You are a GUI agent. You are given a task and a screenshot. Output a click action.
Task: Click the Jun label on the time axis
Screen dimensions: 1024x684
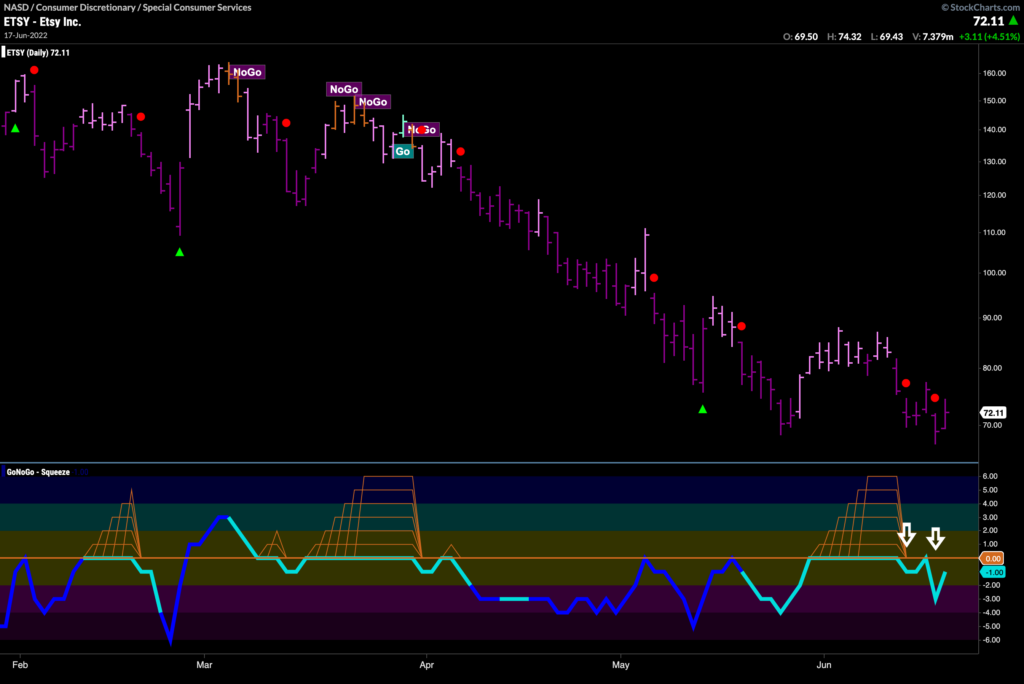pyautogui.click(x=824, y=665)
